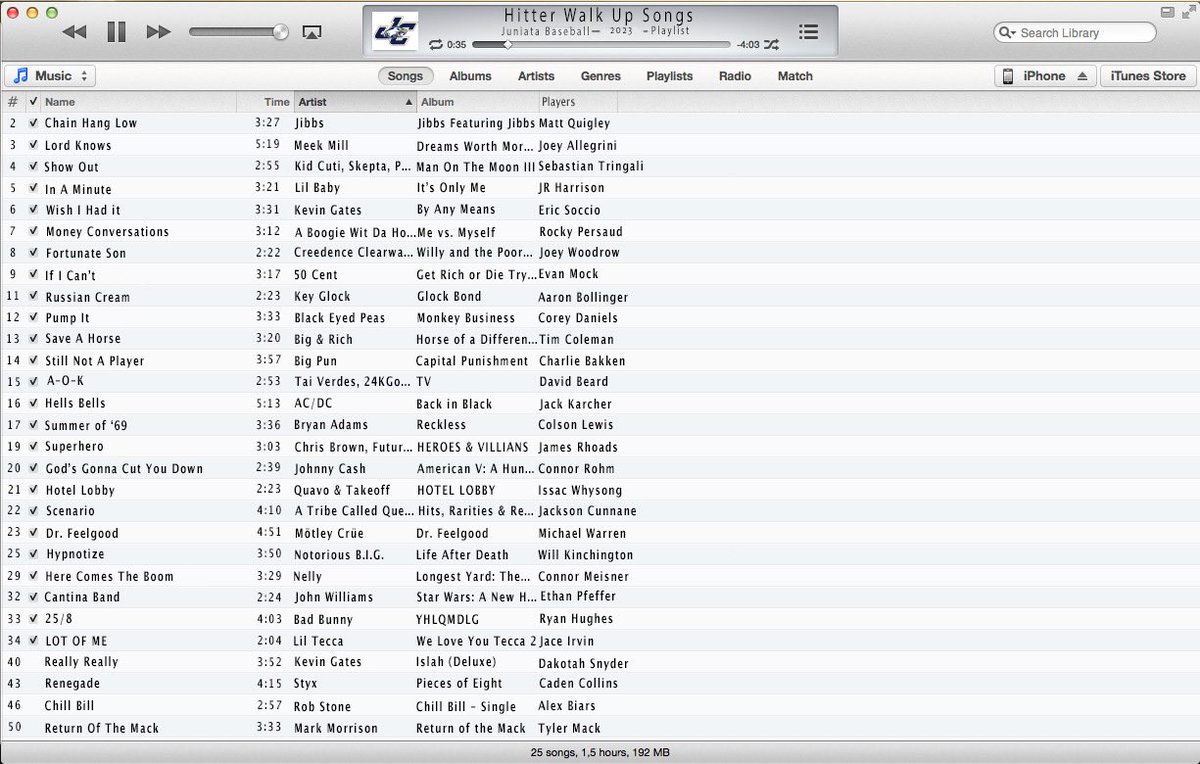Select the Summer of '69 song
Screen dimensions: 1200x764
pyautogui.click(x=85, y=425)
